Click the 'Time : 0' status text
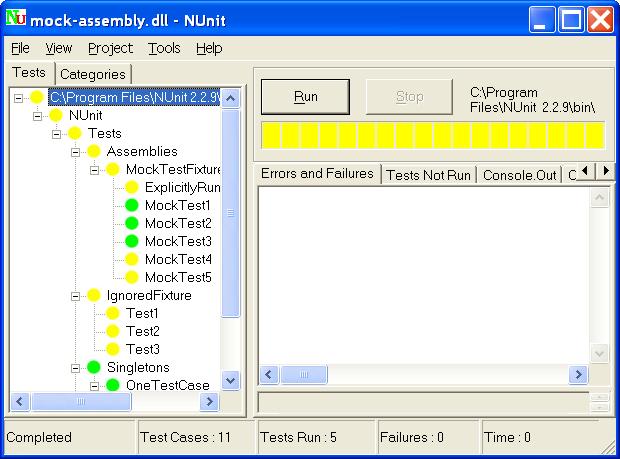This screenshot has height=459, width=620. pos(507,437)
